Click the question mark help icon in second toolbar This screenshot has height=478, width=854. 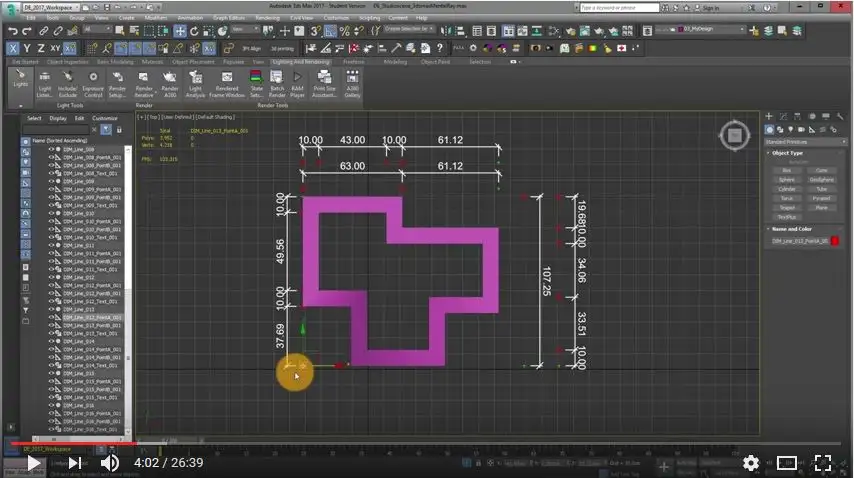click(x=440, y=48)
